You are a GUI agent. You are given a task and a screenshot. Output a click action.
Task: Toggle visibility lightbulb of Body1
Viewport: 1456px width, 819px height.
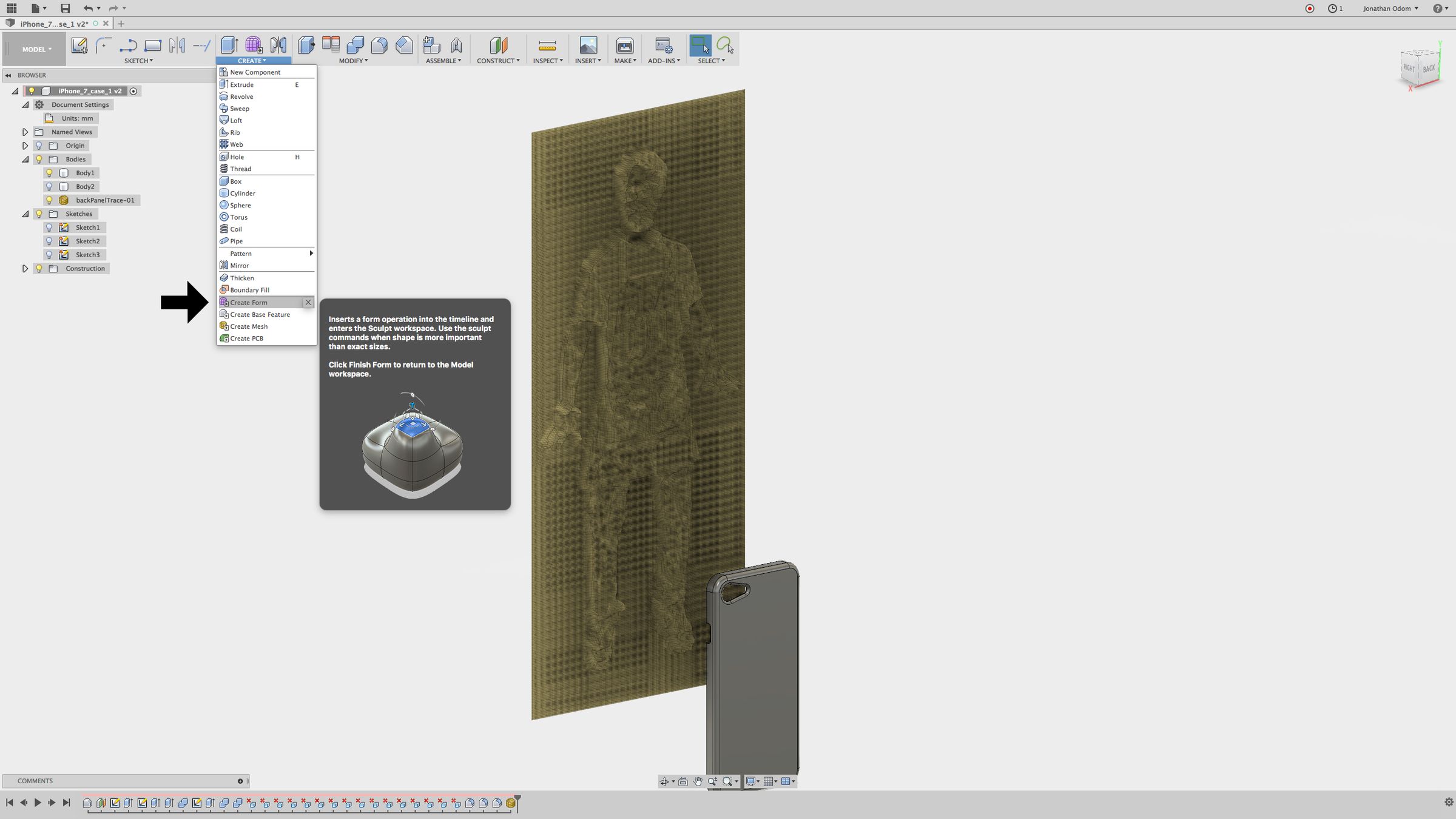(x=49, y=173)
